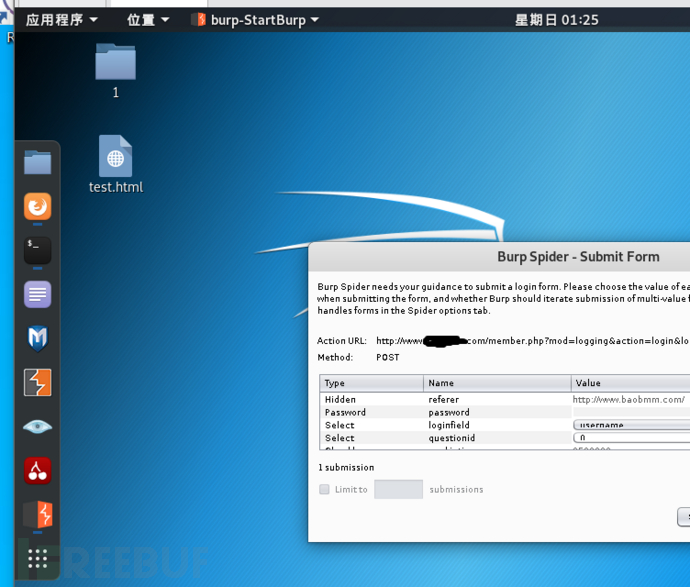
Task: Expand the questionid value dropdown
Action: point(630,438)
